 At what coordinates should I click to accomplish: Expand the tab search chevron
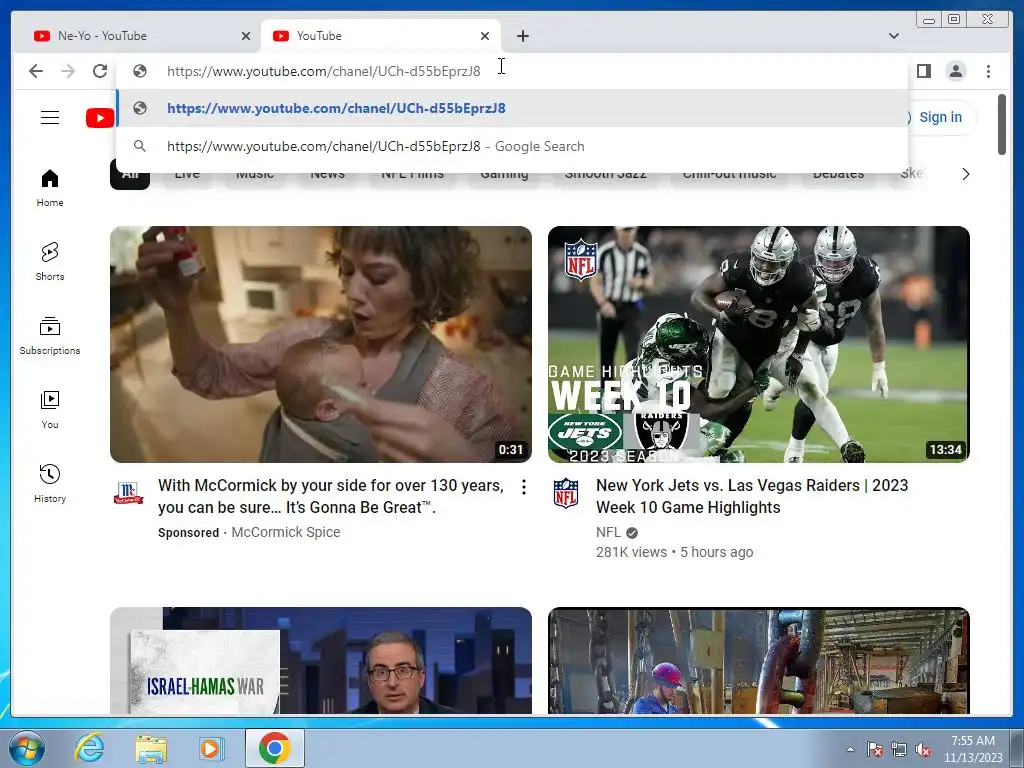893,36
